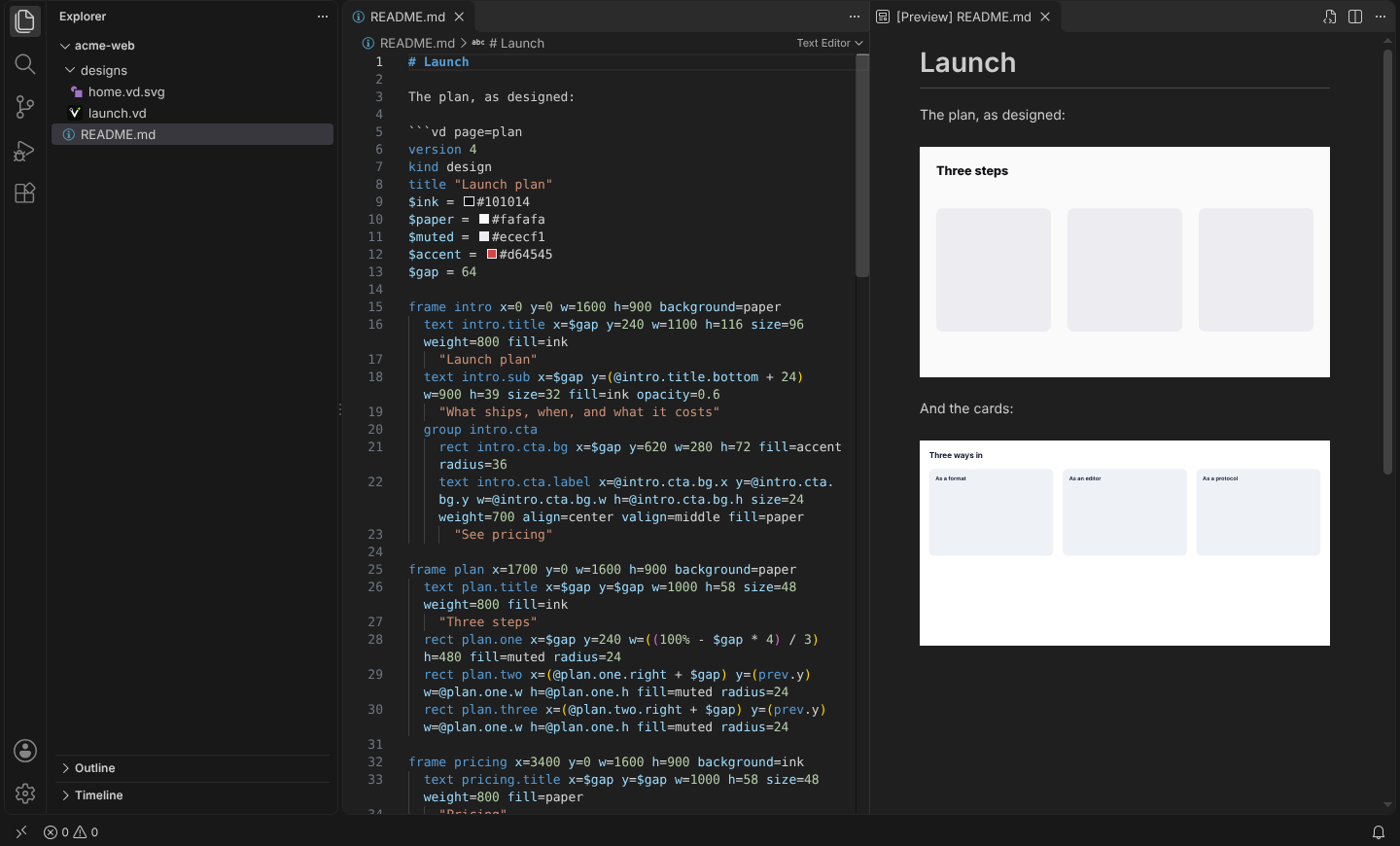Click the 'version 4' line in editor
1400x846 pixels.
click(442, 150)
